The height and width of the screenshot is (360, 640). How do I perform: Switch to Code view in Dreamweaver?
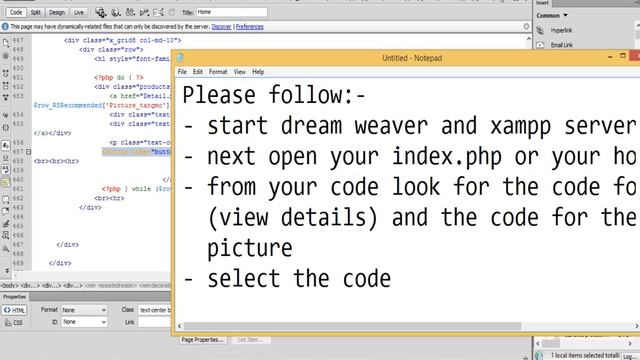tap(16, 12)
